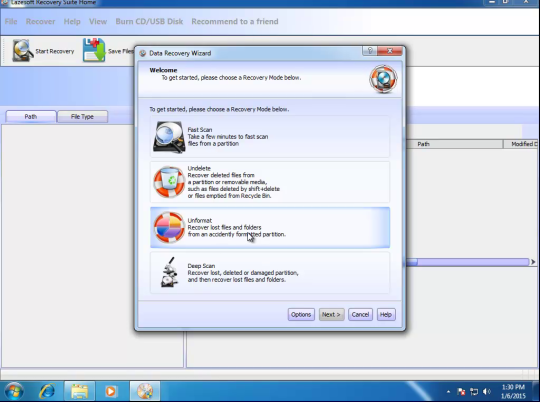Click the Options button

click(301, 315)
